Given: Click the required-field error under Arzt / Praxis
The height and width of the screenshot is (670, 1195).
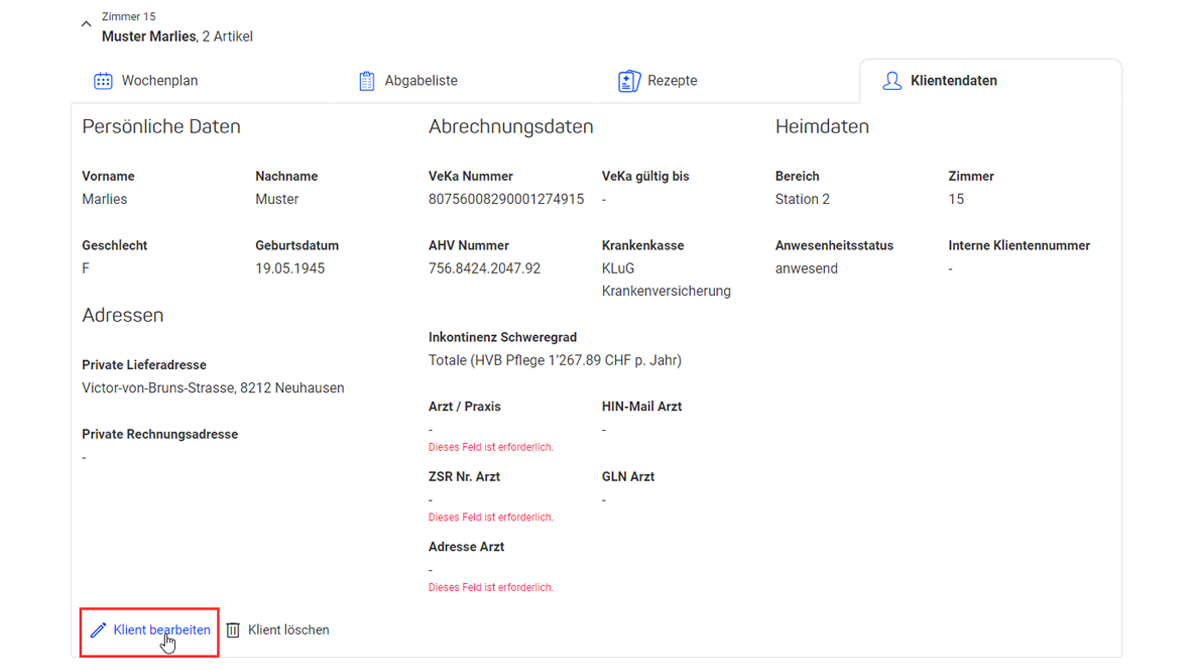Looking at the screenshot, I should (x=491, y=447).
